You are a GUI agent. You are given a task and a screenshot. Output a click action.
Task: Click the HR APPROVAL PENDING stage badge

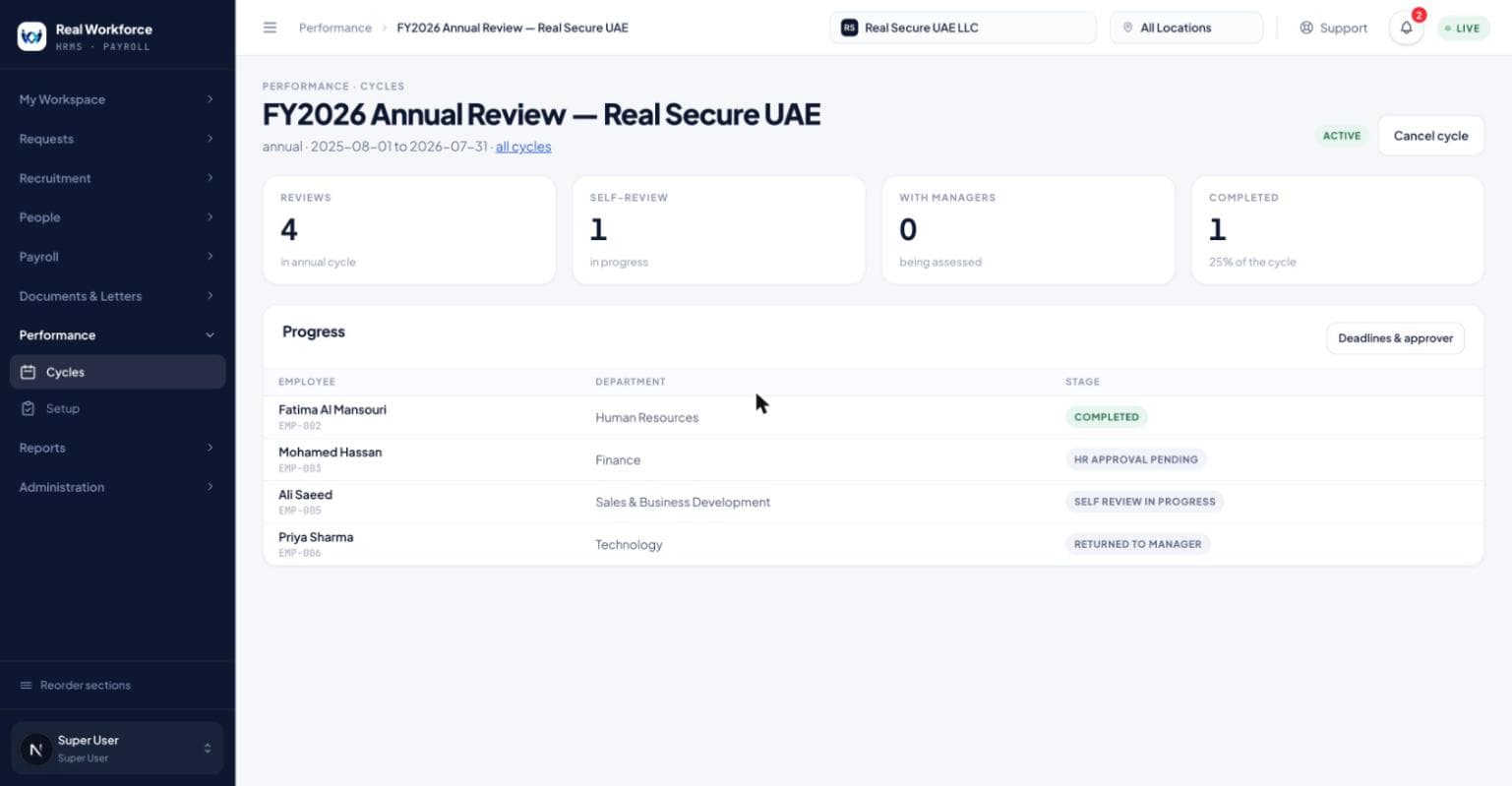click(x=1135, y=459)
